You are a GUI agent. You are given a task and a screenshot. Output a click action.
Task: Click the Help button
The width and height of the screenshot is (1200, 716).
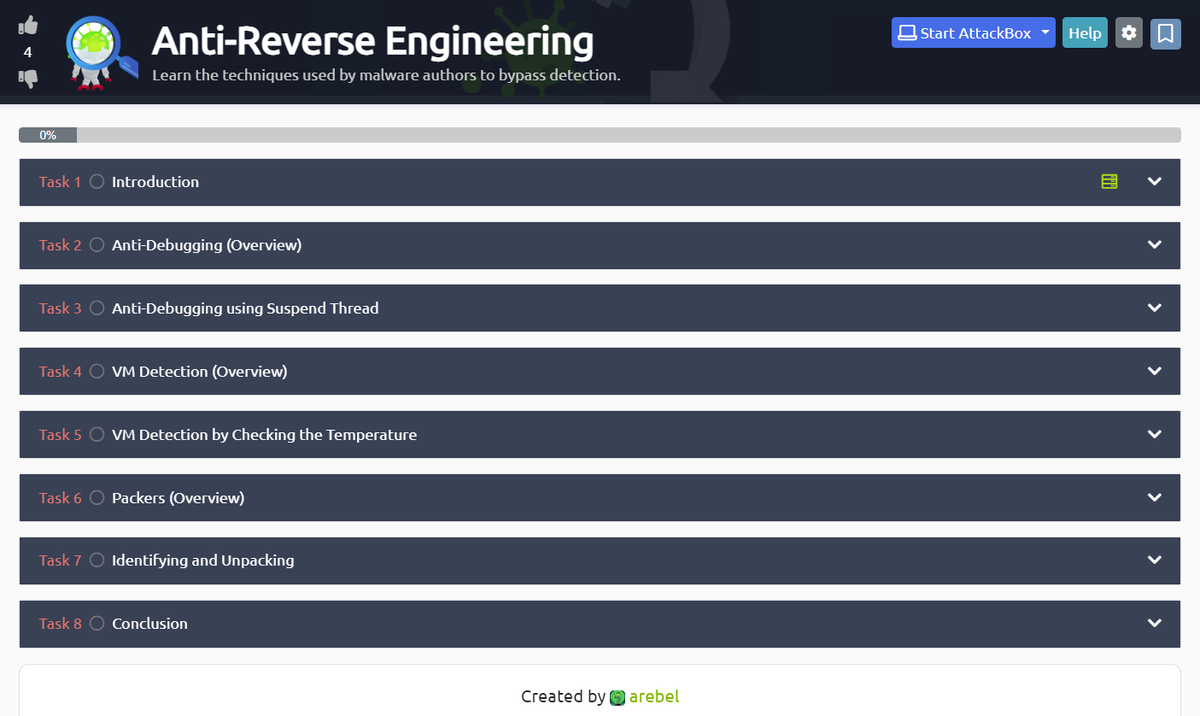(1085, 33)
